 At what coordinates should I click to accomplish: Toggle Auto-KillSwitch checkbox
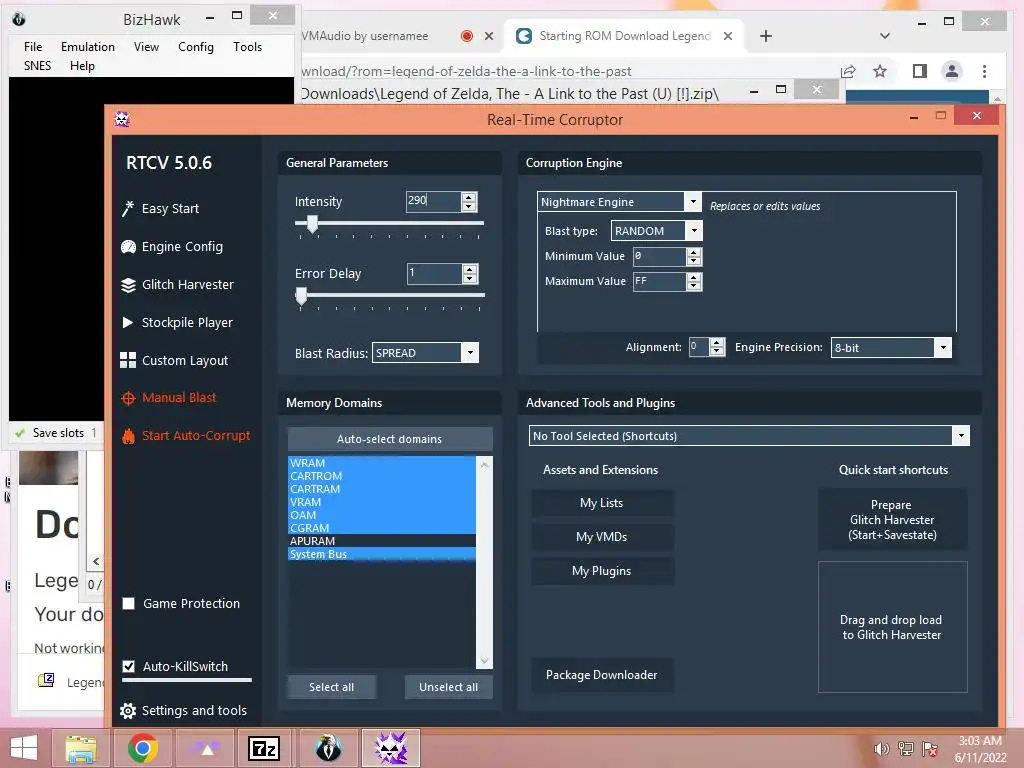(129, 666)
